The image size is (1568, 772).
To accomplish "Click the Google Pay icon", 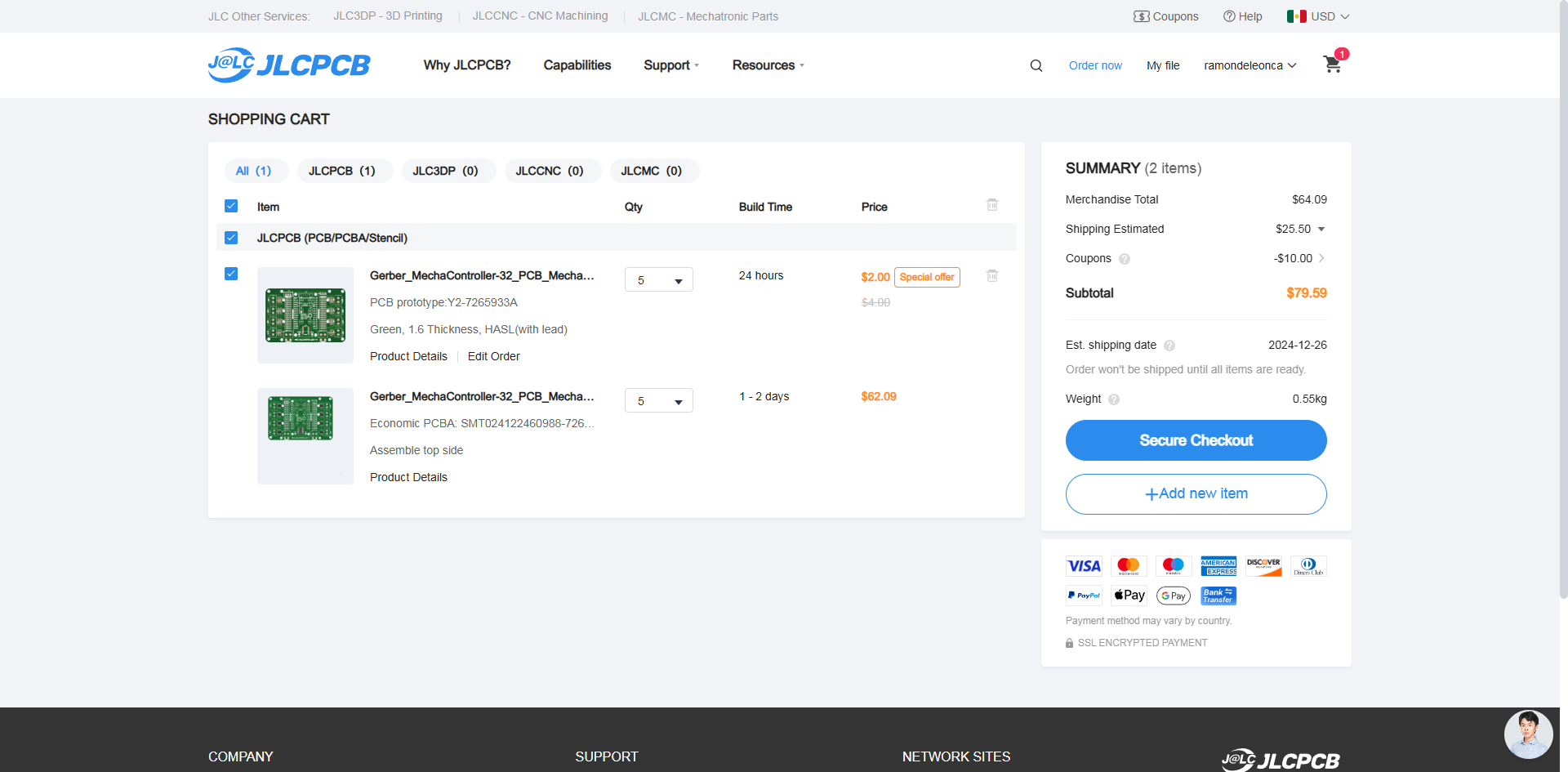I will (x=1174, y=596).
